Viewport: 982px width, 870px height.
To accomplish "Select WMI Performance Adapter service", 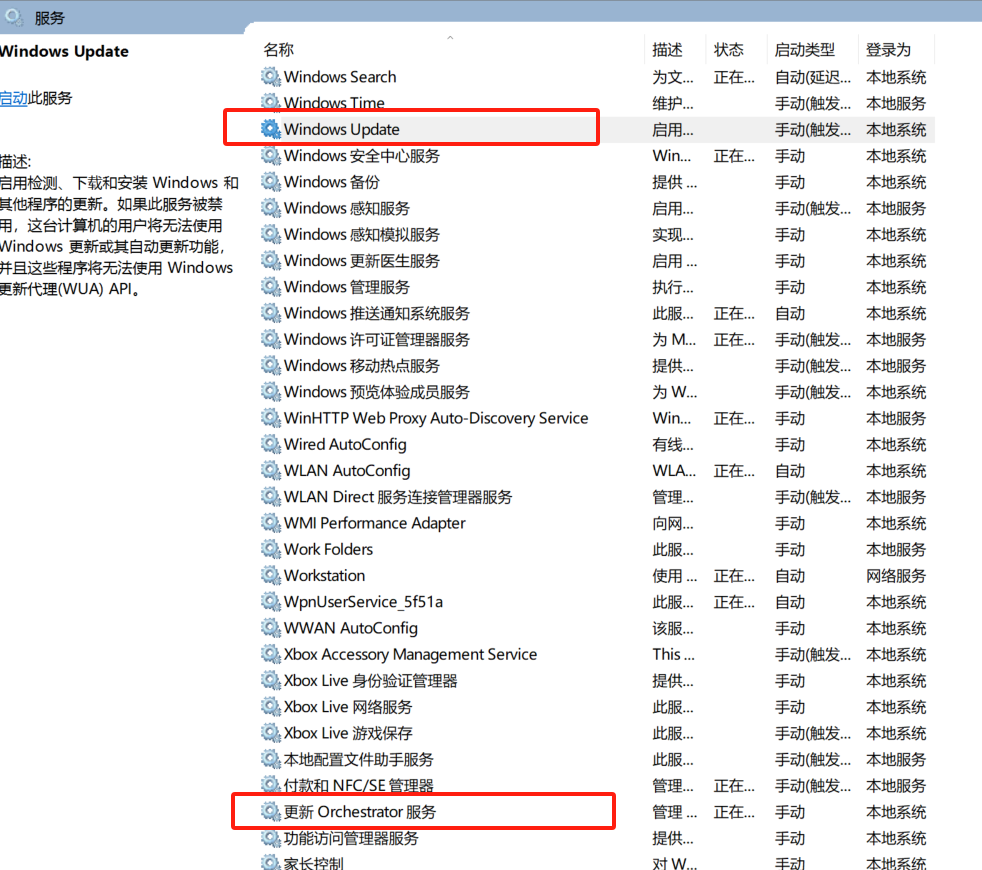I will coord(374,523).
